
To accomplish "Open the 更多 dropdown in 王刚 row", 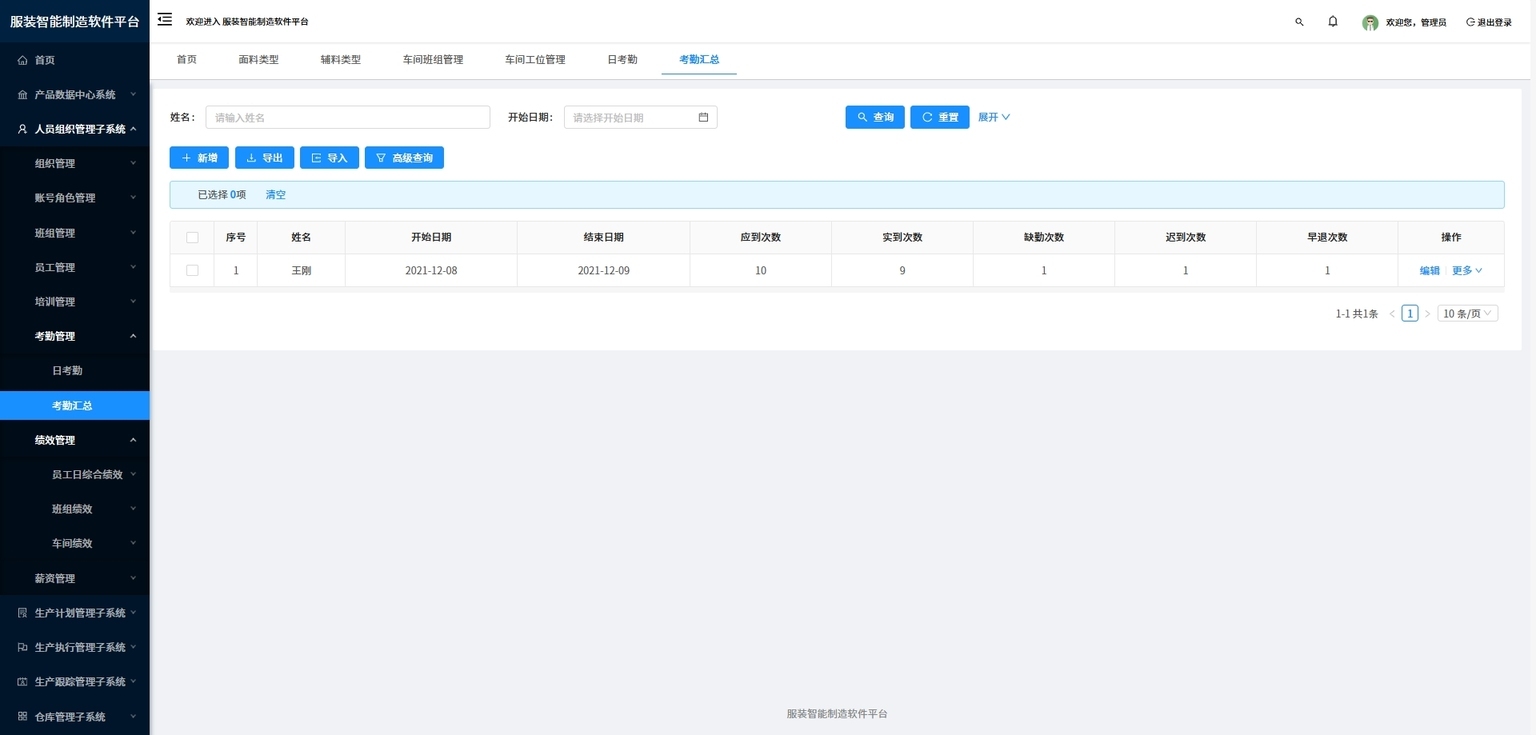I will click(1467, 270).
